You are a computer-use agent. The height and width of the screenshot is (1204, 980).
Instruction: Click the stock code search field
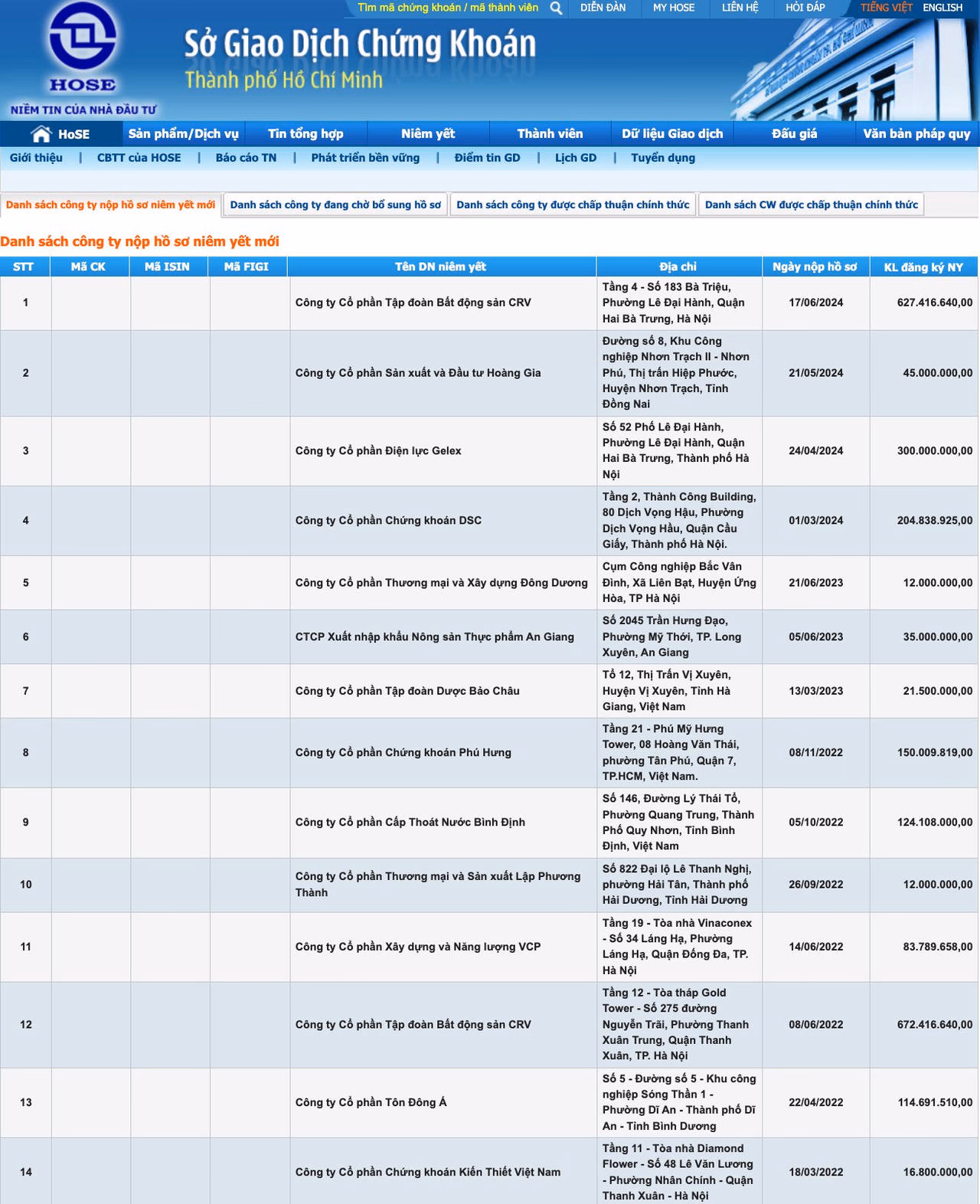[x=448, y=8]
